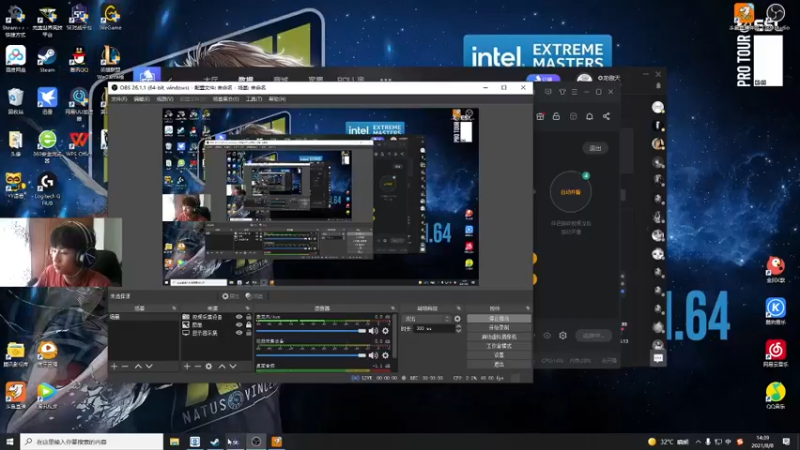The height and width of the screenshot is (450, 800).
Task: Open the 编辑(E) menu in OBS
Action: point(141,99)
